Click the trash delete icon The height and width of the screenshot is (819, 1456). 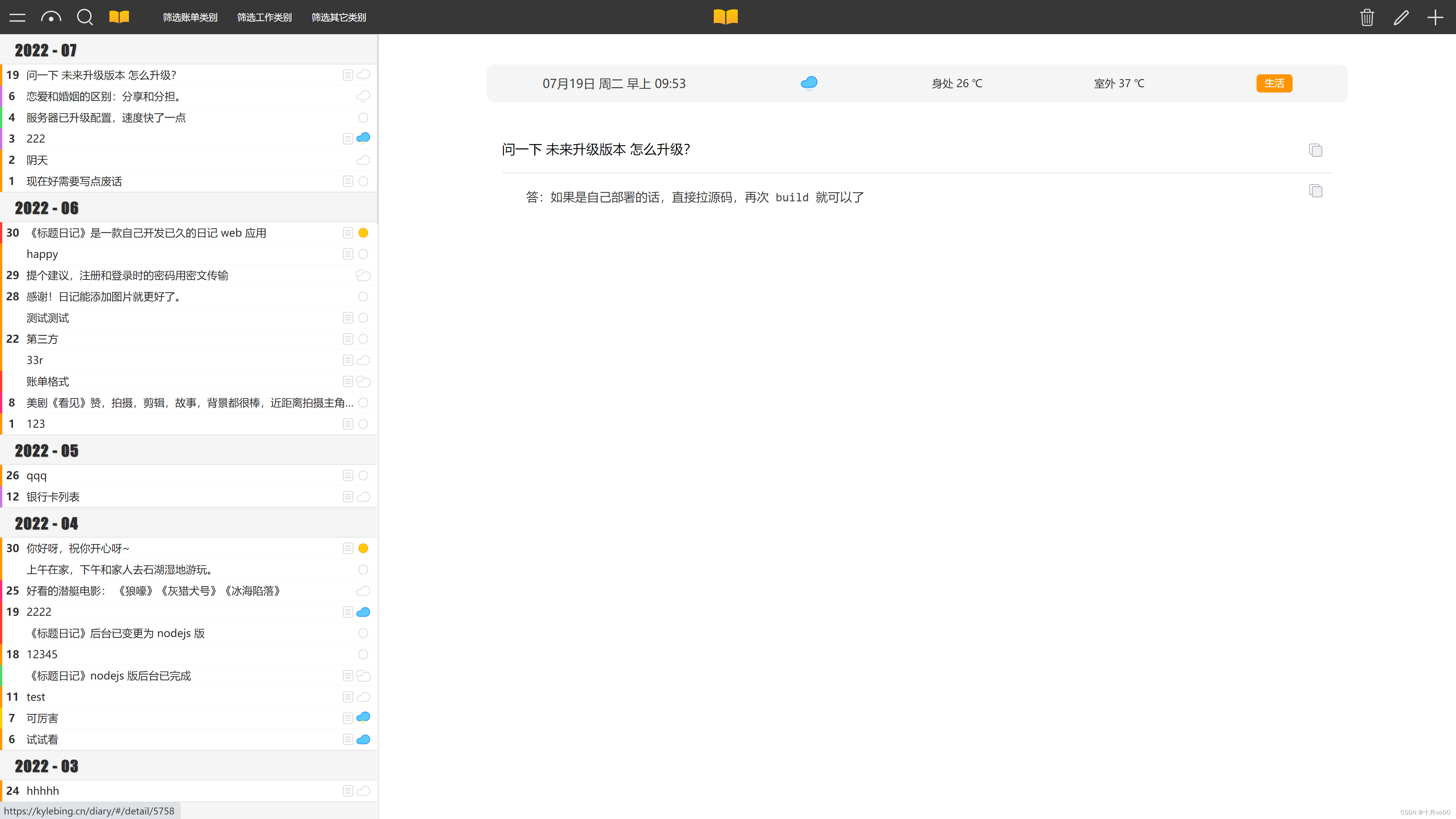tap(1367, 17)
